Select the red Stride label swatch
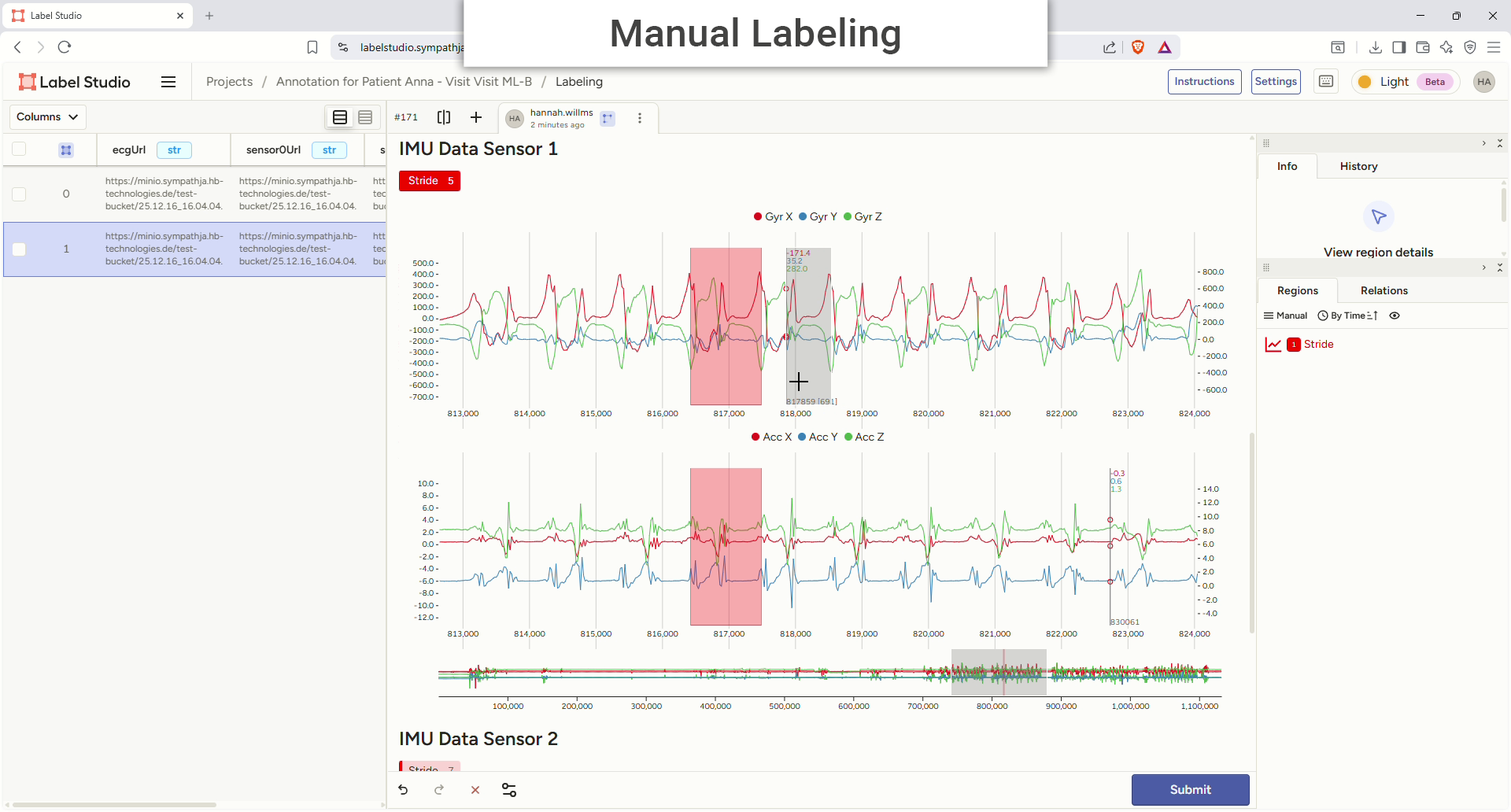 point(430,181)
